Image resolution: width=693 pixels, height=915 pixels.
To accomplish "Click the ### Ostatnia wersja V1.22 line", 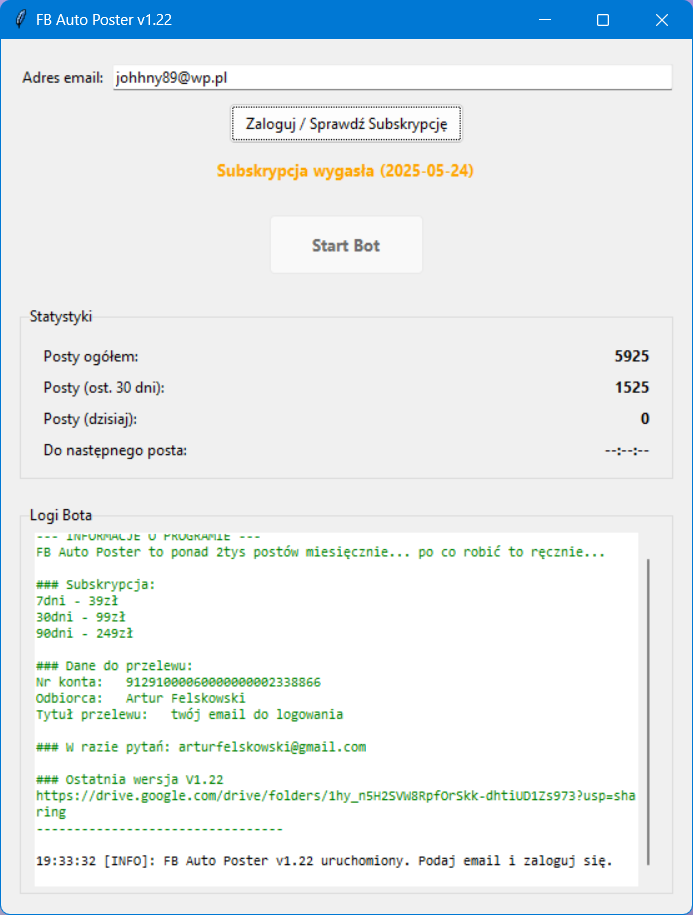I will [x=130, y=780].
